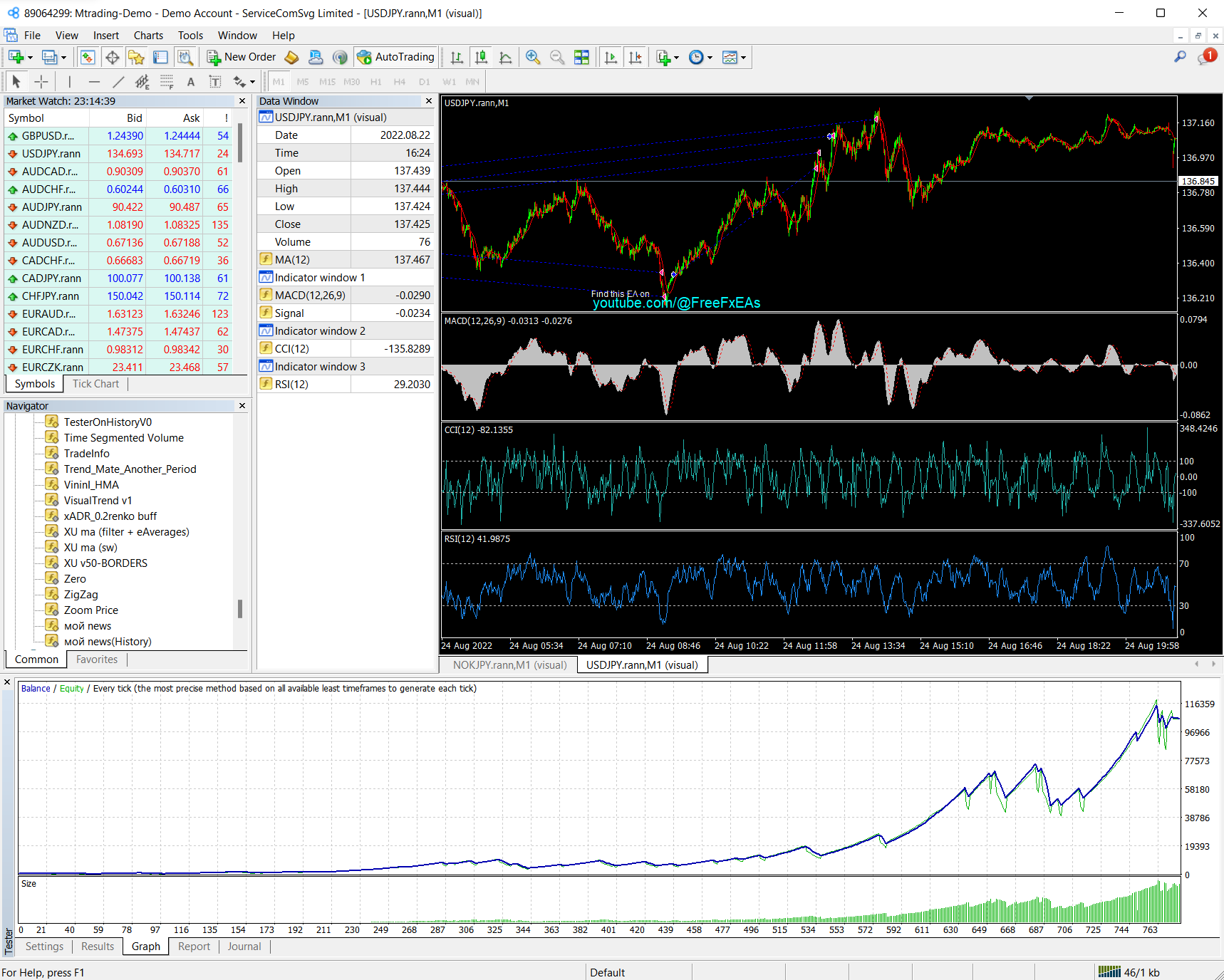Toggle the Data Window toolbar icon
The image size is (1224, 980).
112,58
